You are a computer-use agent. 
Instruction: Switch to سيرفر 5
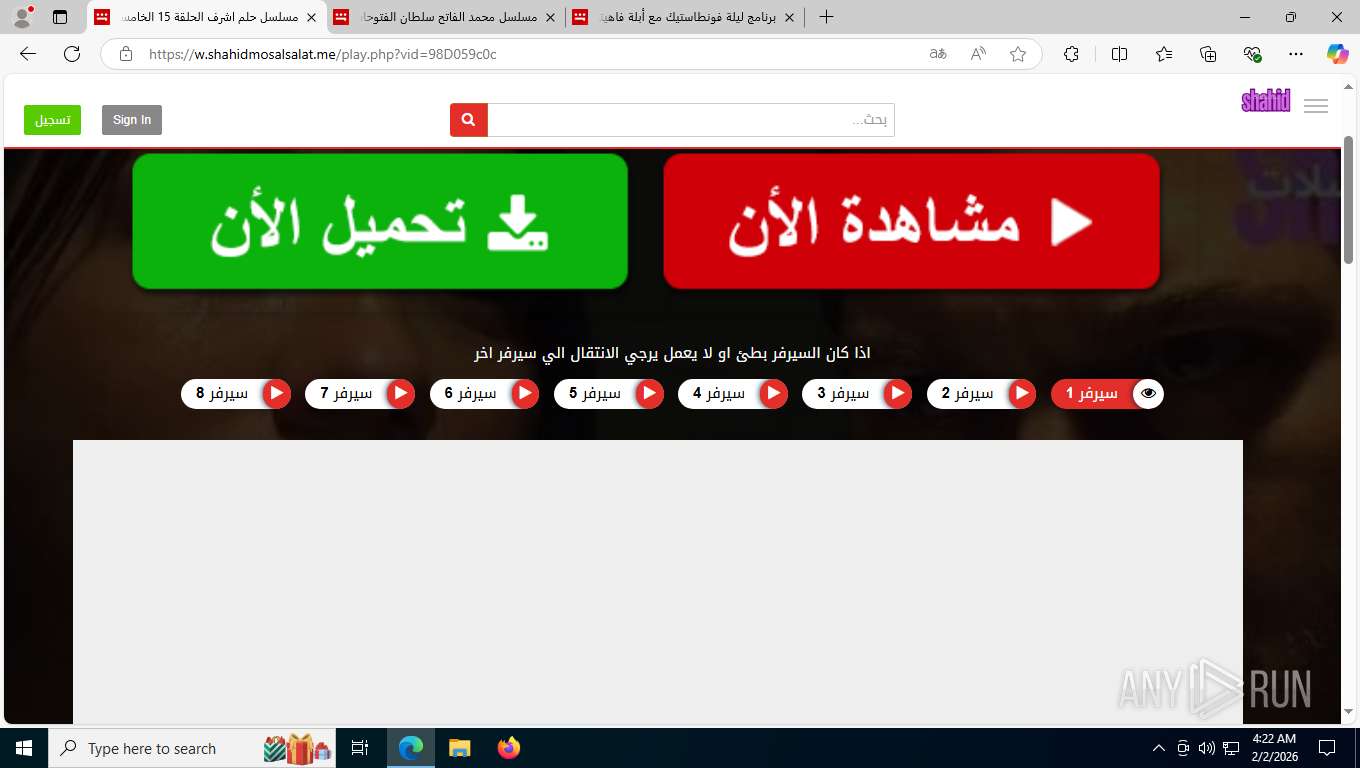pos(609,394)
